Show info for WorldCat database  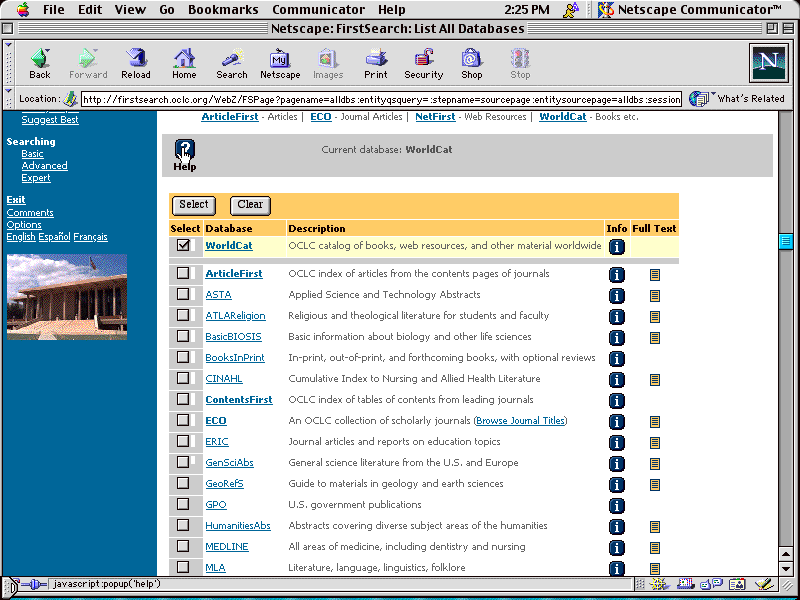(616, 247)
